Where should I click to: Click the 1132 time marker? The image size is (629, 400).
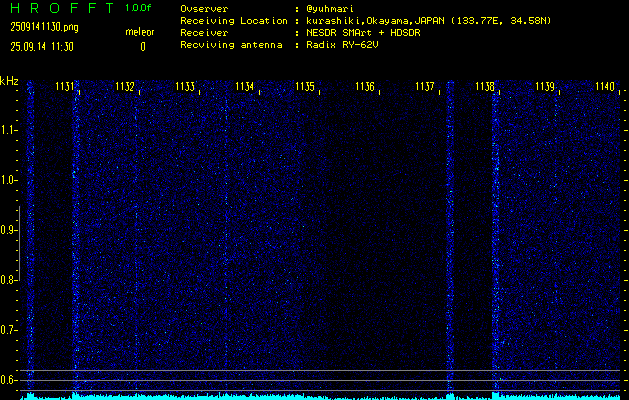click(x=125, y=87)
